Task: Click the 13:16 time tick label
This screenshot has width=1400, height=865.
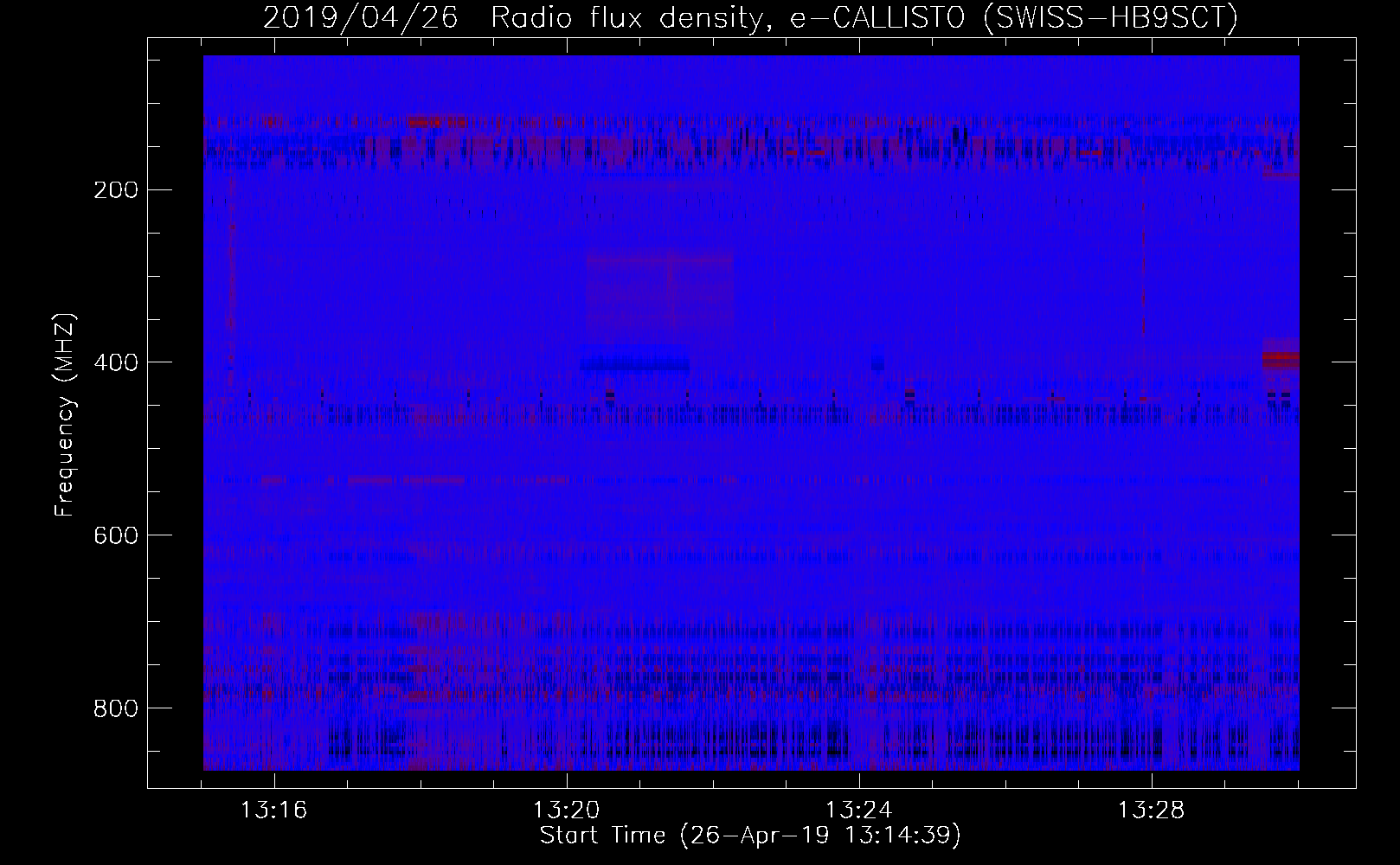Action: (x=274, y=811)
